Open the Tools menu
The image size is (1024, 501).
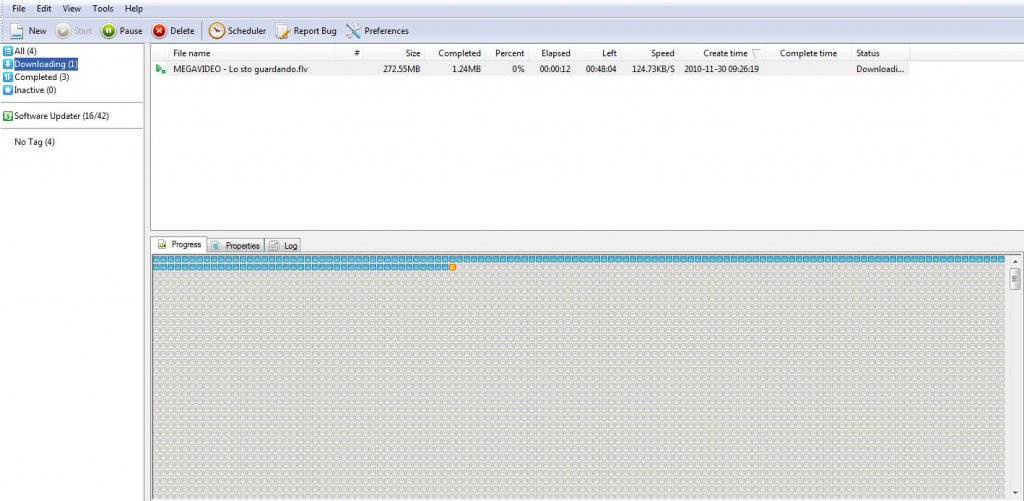(x=103, y=9)
